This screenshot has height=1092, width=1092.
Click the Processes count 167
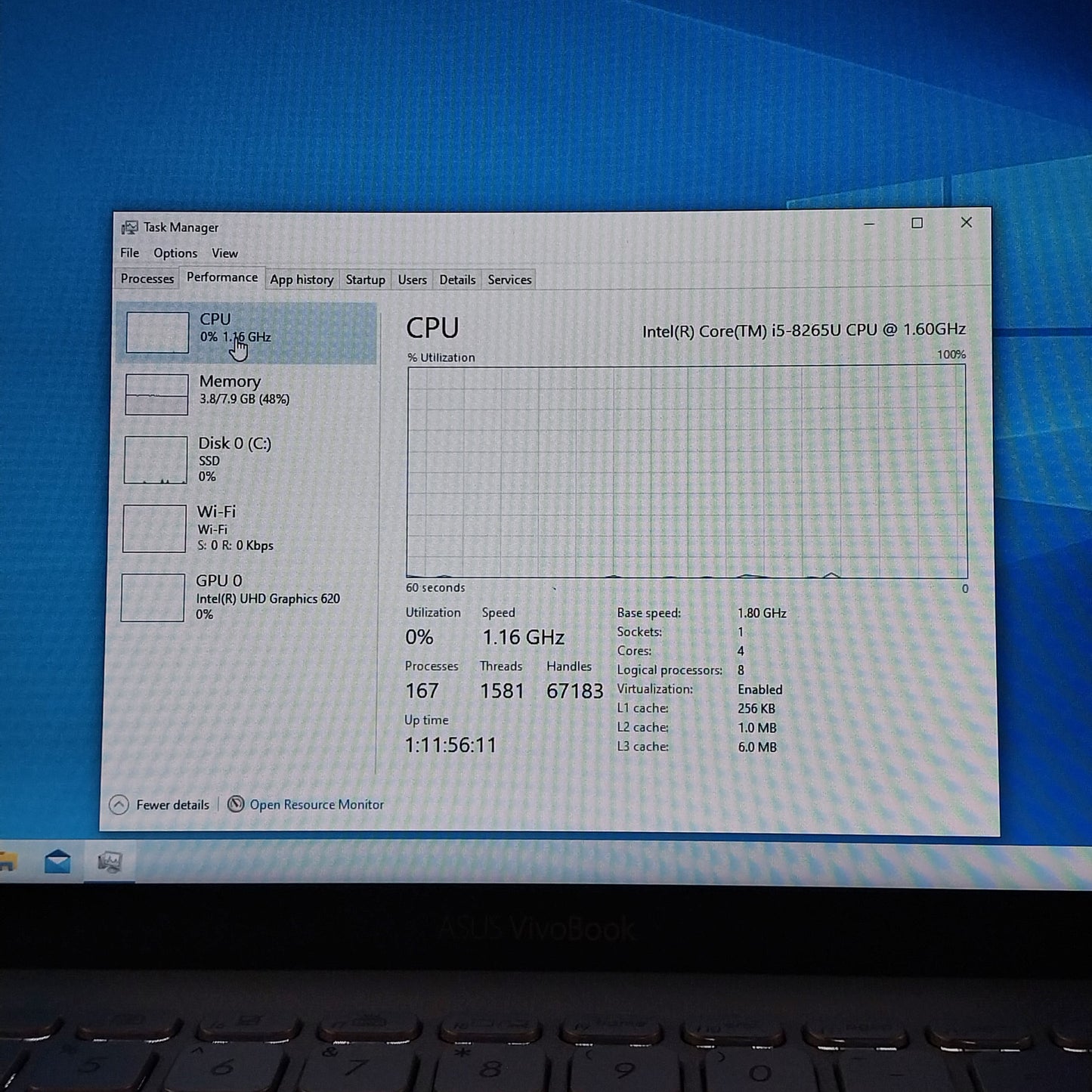(x=422, y=691)
